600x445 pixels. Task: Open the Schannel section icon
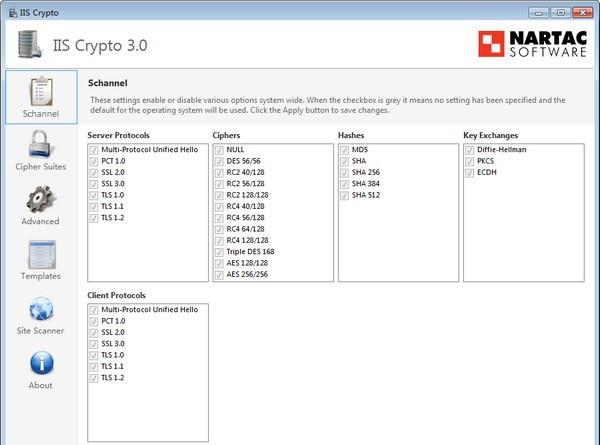coord(41,91)
